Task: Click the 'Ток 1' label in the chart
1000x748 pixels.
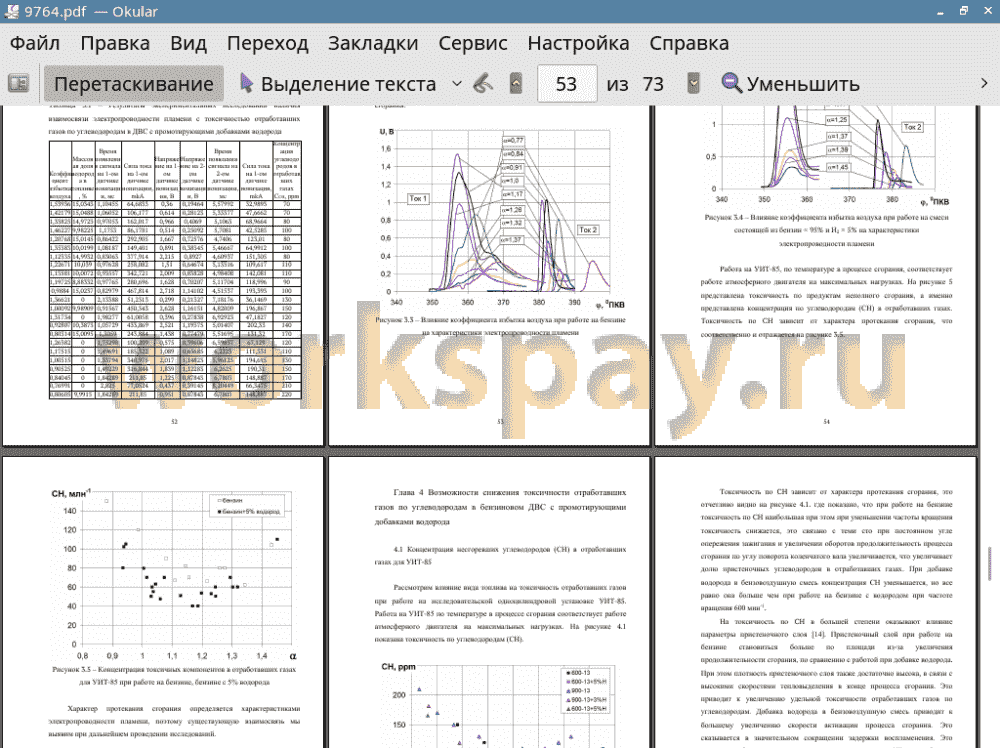Action: (x=418, y=198)
